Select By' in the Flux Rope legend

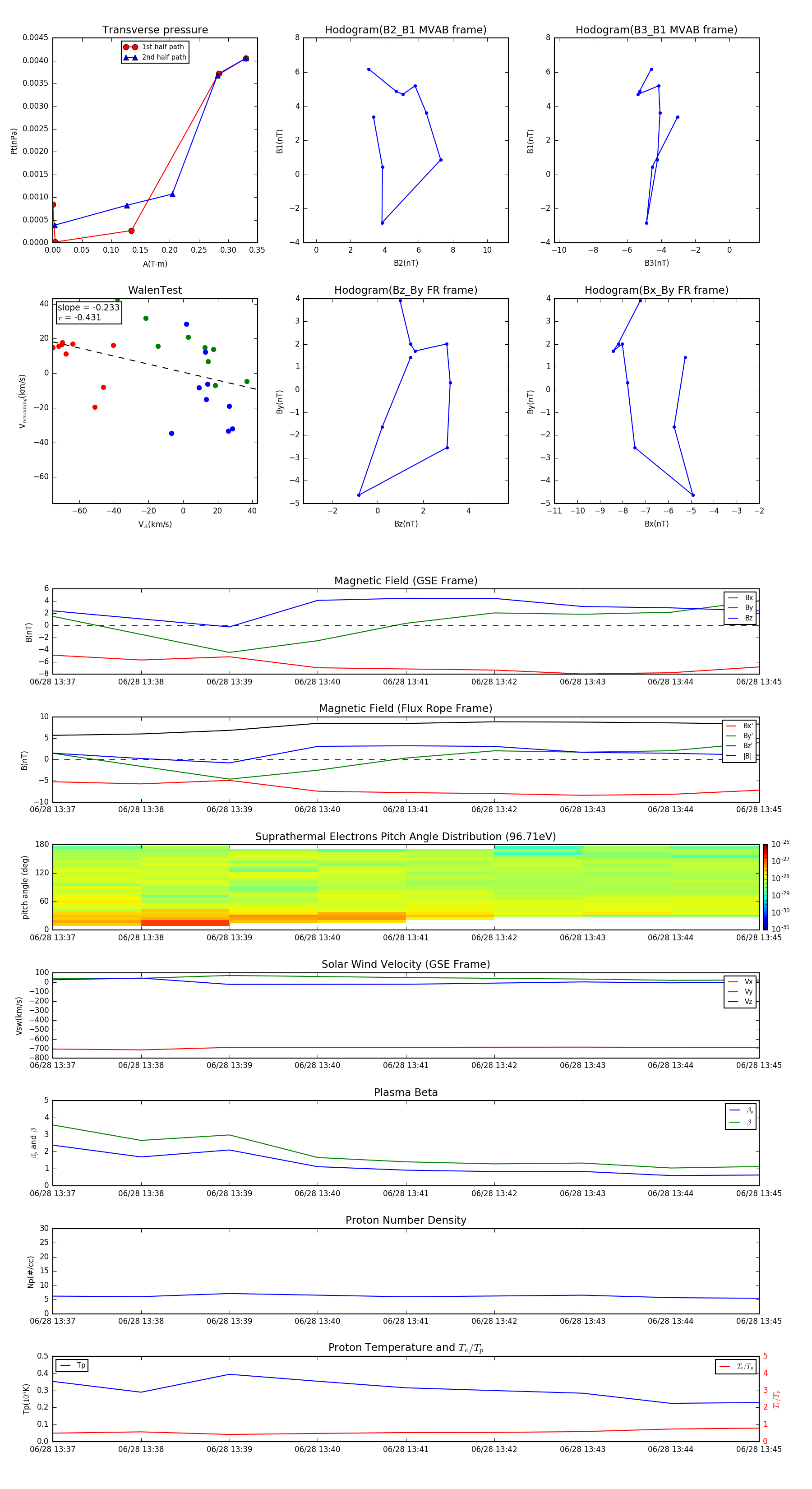[x=740, y=736]
